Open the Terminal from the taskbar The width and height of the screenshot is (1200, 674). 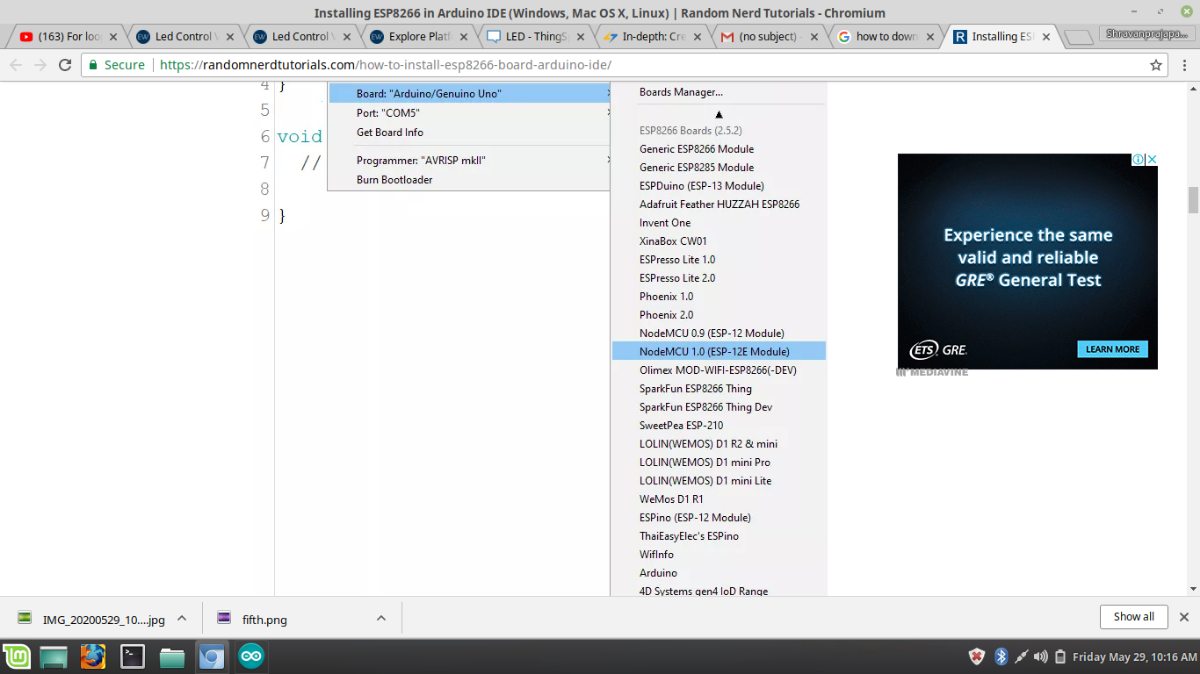coord(132,657)
